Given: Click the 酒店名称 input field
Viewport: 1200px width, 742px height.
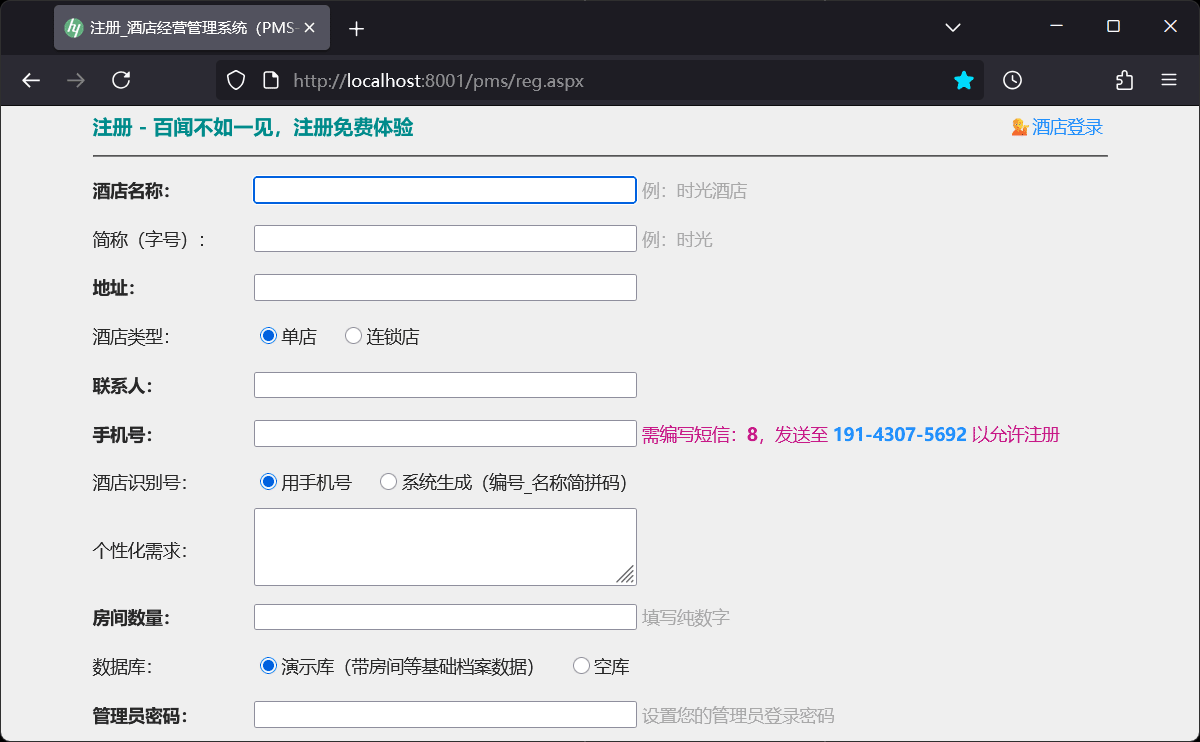Looking at the screenshot, I should click(x=444, y=190).
